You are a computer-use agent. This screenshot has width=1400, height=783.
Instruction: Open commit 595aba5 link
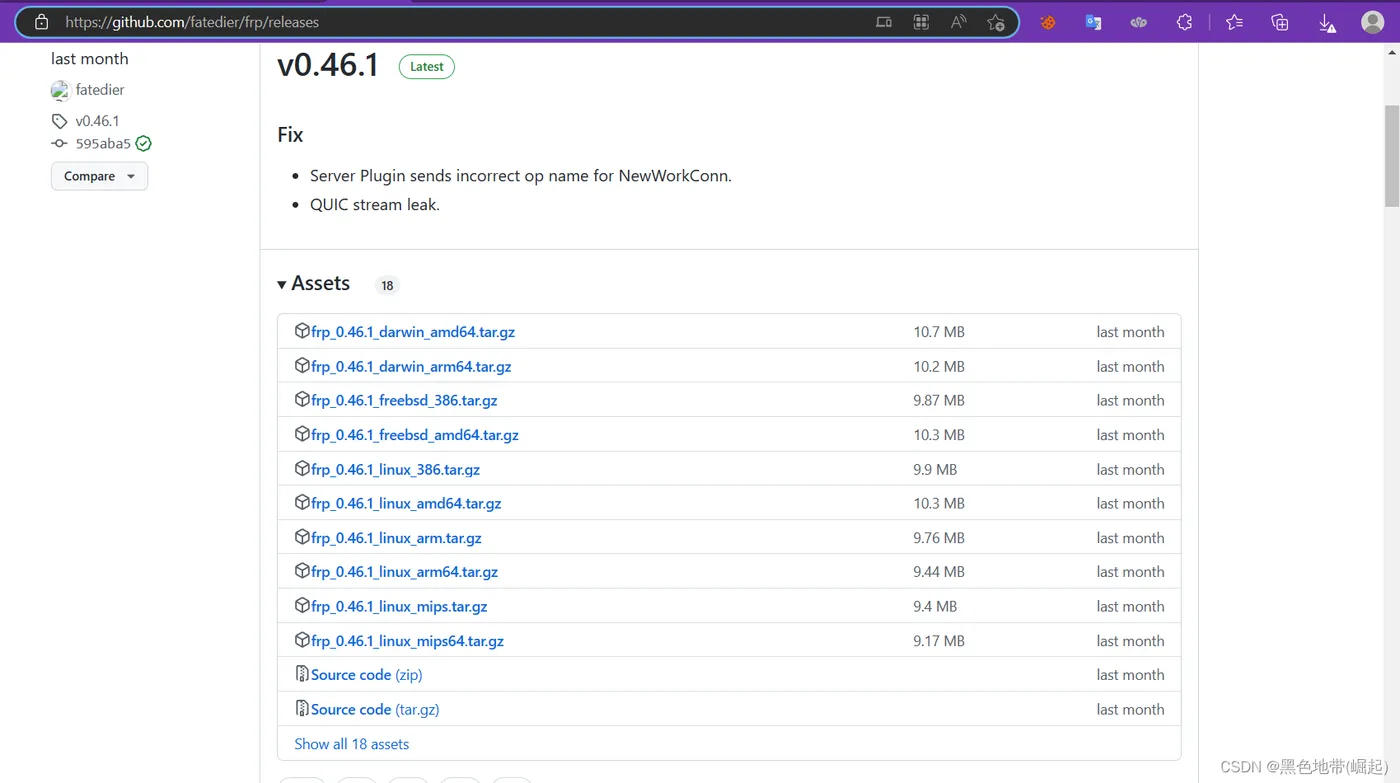pos(103,144)
